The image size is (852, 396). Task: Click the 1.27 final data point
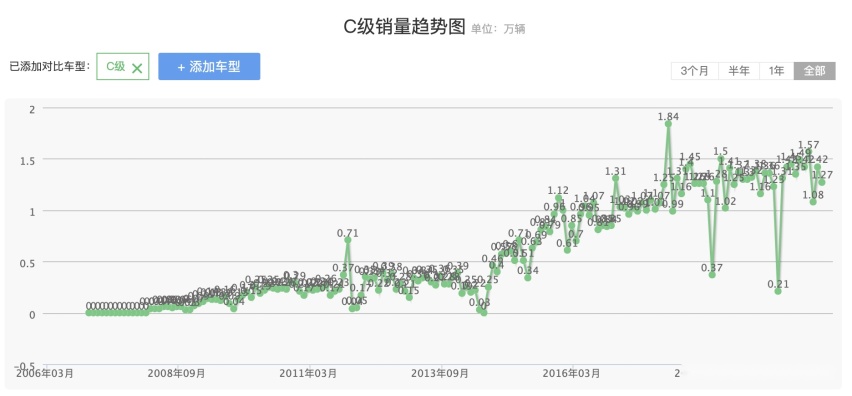822,183
